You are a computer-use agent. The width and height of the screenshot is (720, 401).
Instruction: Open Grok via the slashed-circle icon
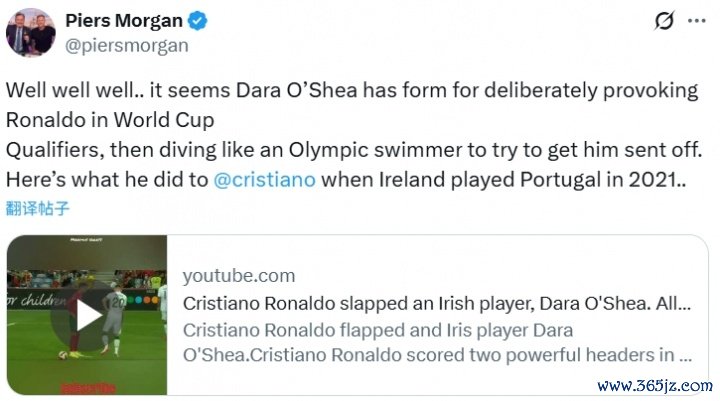662,22
